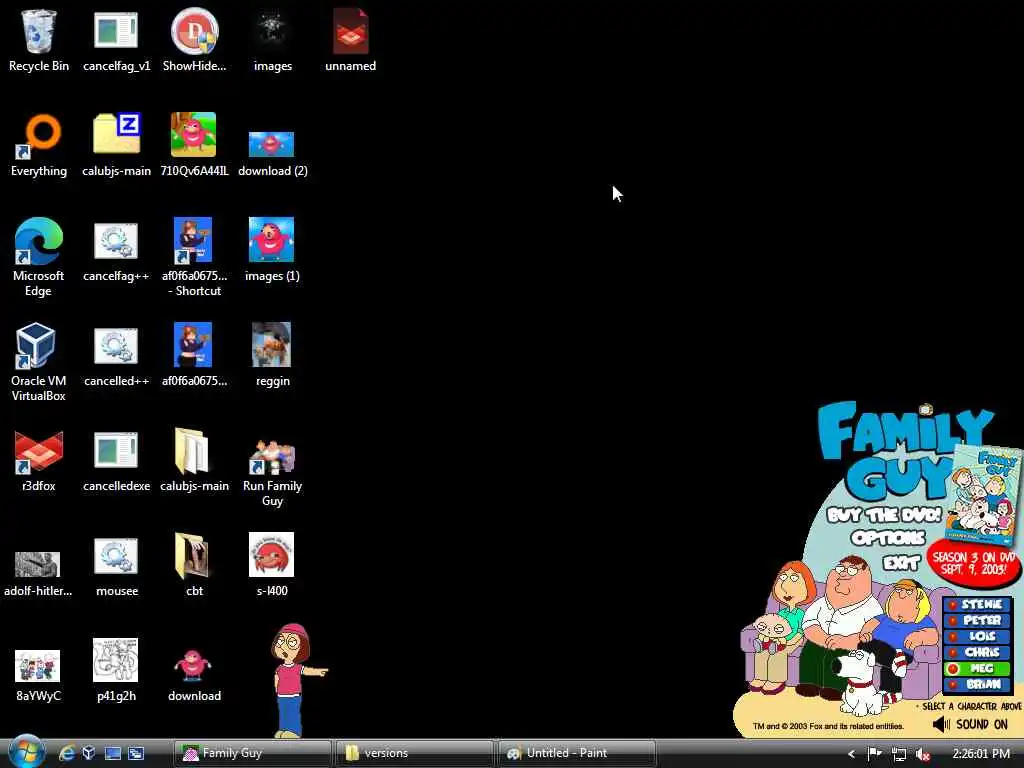1024x768 pixels.
Task: Select the cancelled++ file icon
Action: point(116,355)
